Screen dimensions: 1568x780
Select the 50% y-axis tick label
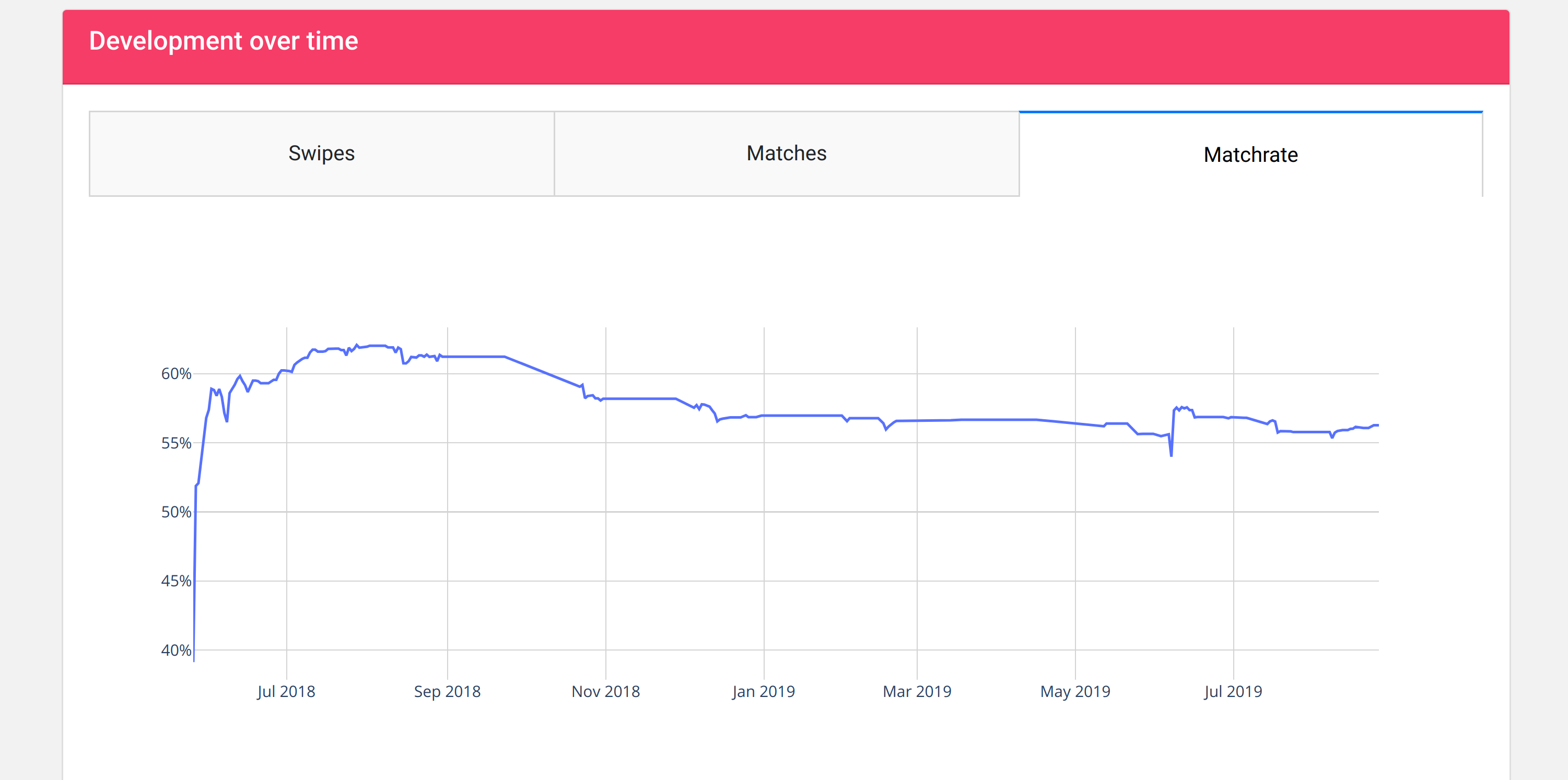tap(176, 512)
